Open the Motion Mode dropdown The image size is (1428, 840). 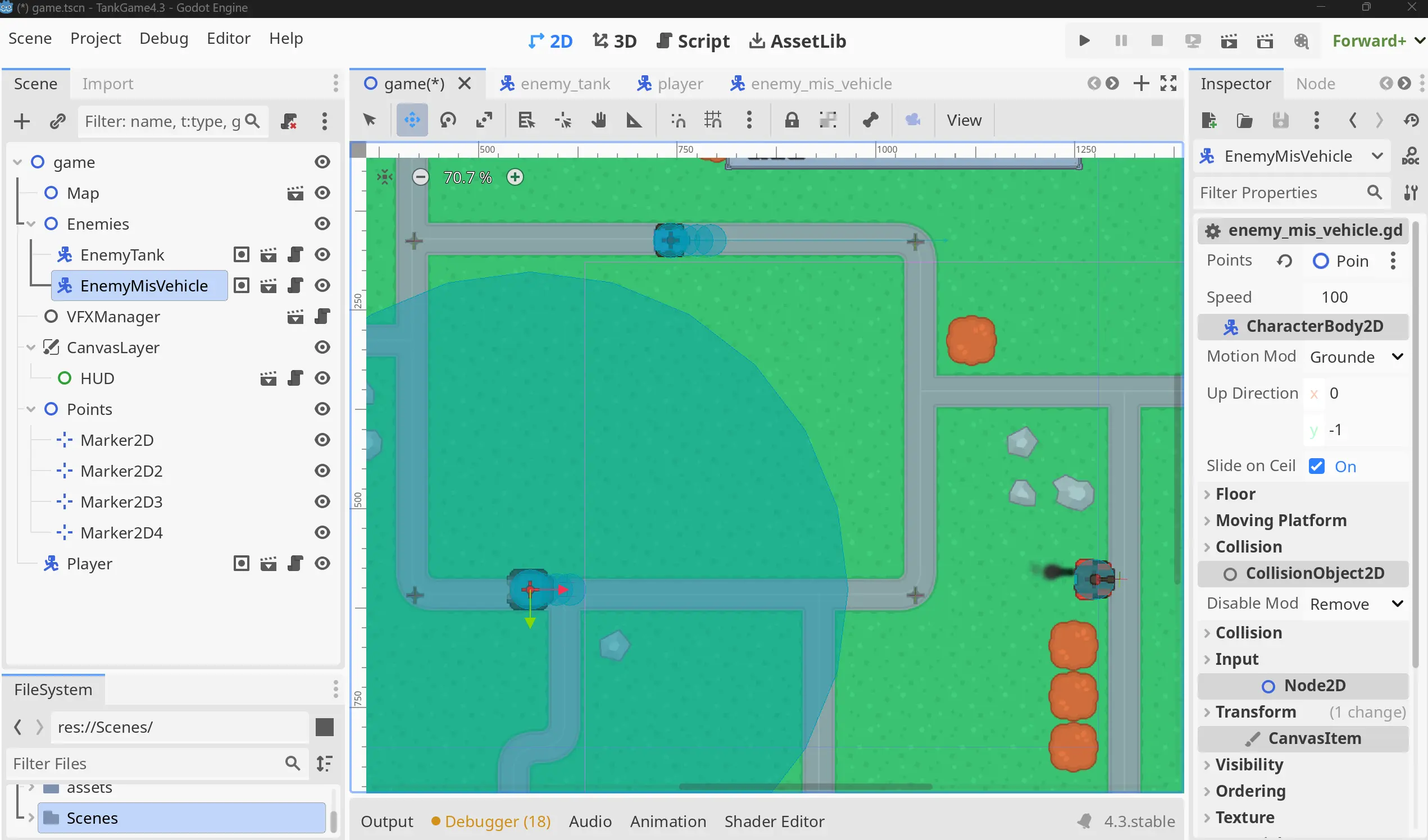(1357, 357)
